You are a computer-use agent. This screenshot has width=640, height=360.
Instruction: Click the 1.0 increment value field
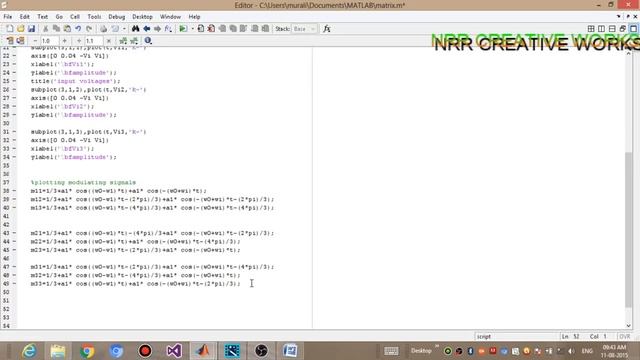[49, 40]
